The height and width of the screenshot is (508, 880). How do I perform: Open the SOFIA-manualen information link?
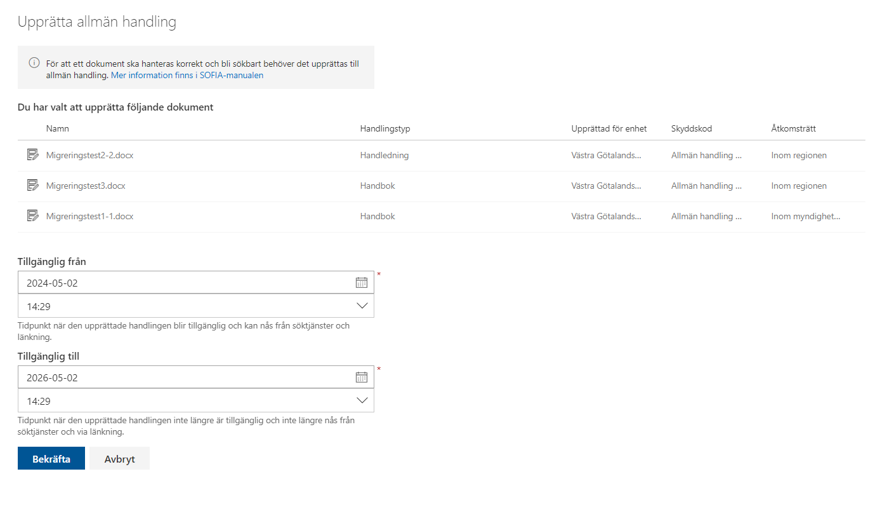187,75
